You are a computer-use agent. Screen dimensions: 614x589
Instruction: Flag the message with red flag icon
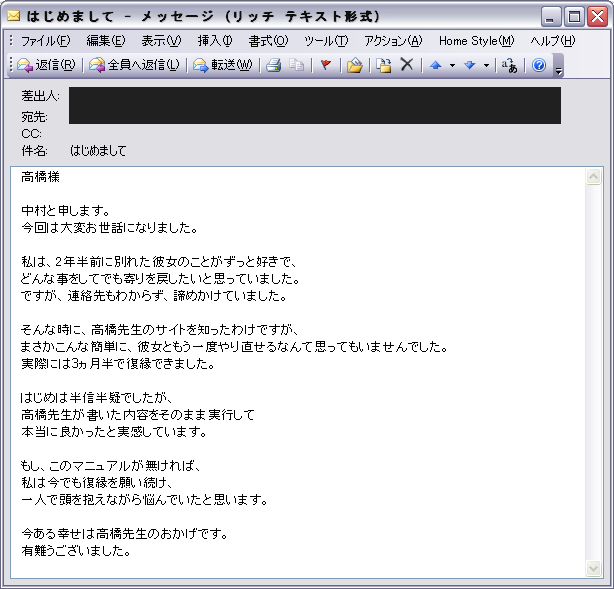326,65
